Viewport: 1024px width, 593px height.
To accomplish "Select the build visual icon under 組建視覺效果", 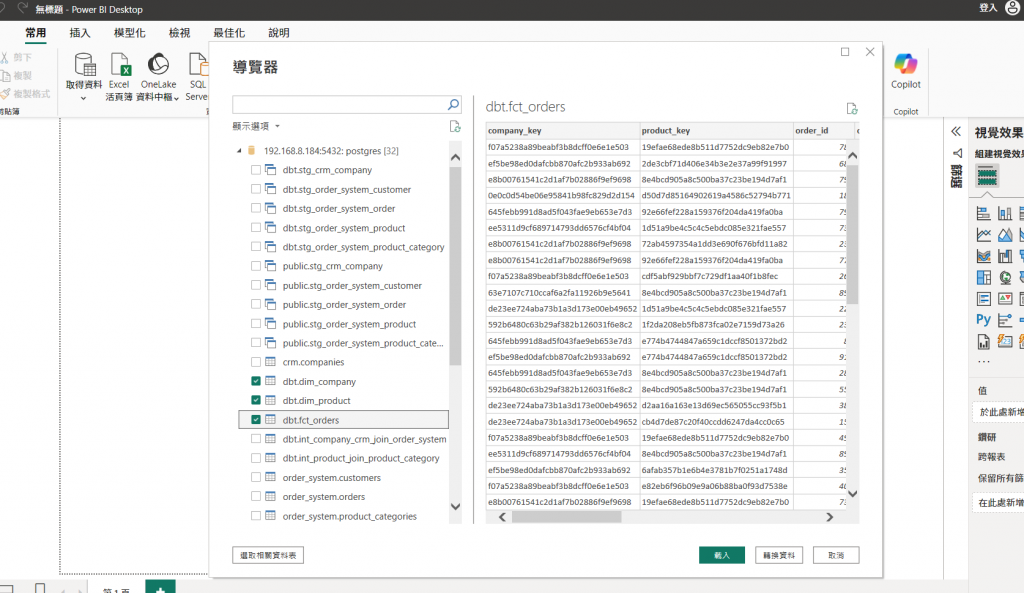I will tap(987, 176).
